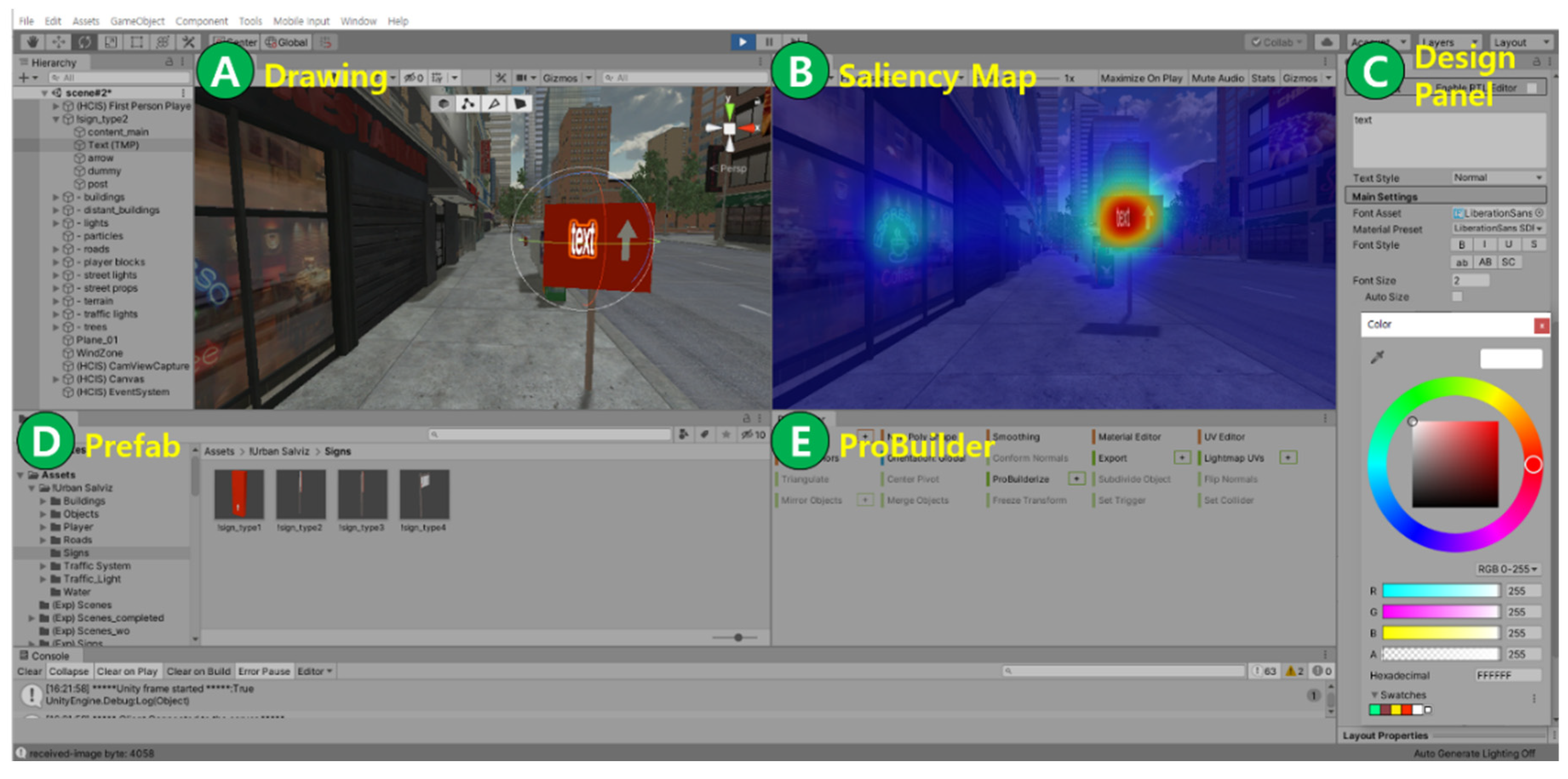Select the Rotate tool icon
The image size is (1568, 779).
coord(85,42)
